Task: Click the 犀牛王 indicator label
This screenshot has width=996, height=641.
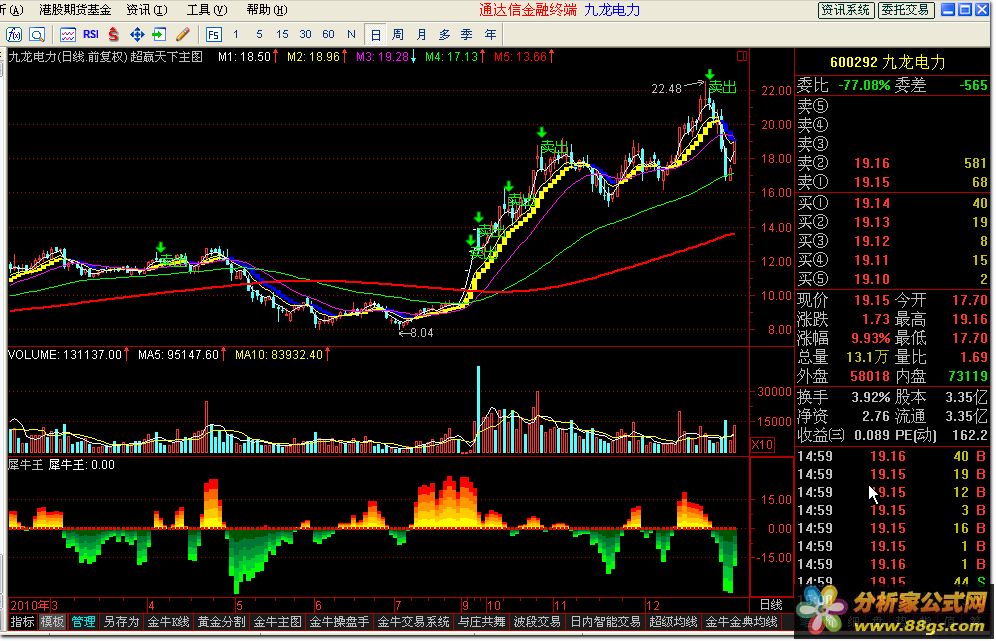Action: (25, 465)
